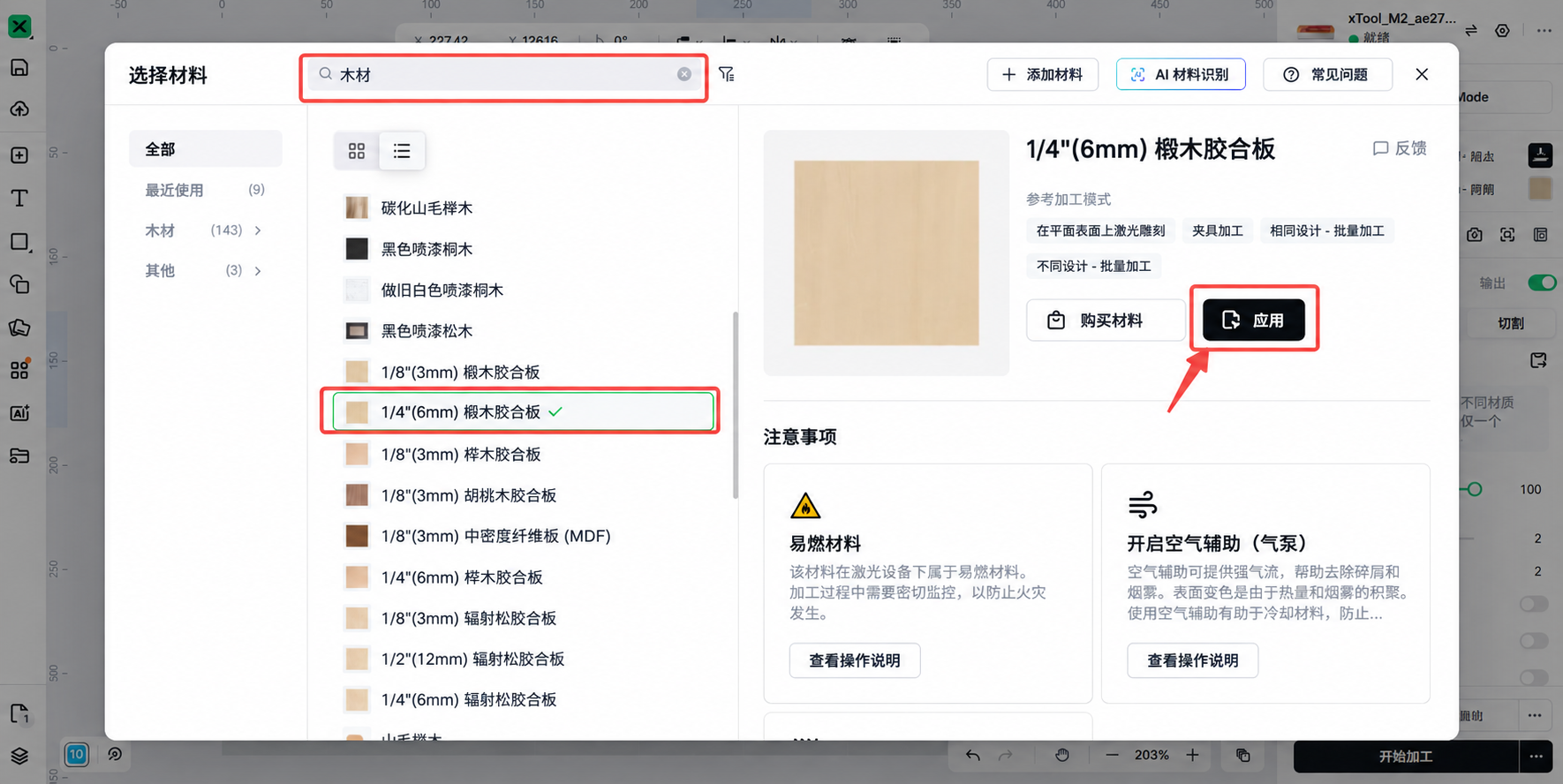The height and width of the screenshot is (784, 1563).
Task: Switch the material list to grid view
Action: pyautogui.click(x=357, y=151)
